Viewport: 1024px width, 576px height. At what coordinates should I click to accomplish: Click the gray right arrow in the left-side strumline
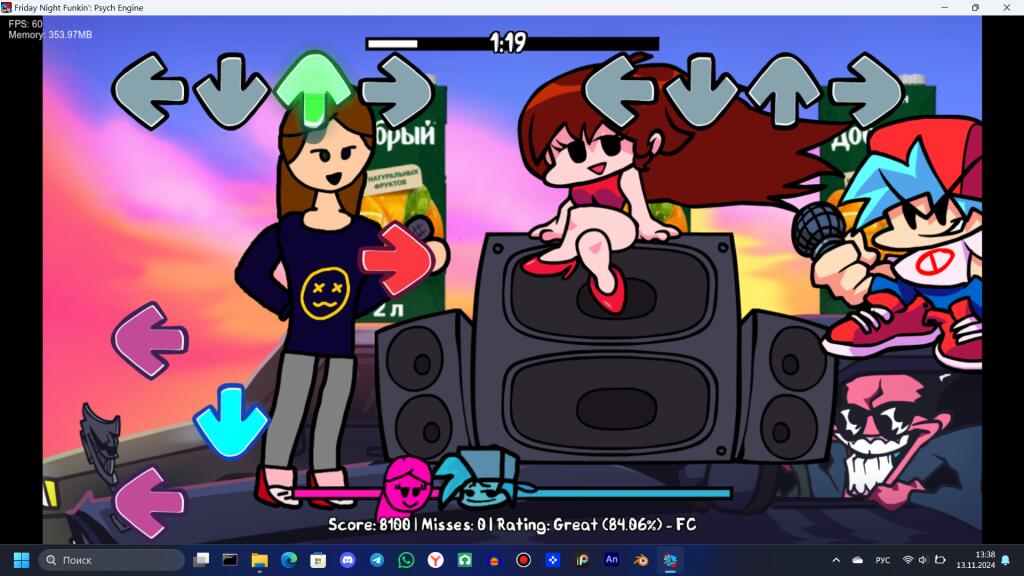tap(396, 91)
